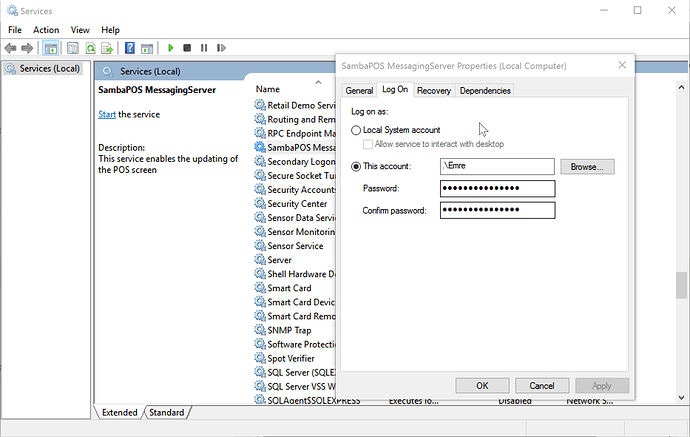
Task: Click gear icon of Retail Demo Service
Action: (x=260, y=105)
